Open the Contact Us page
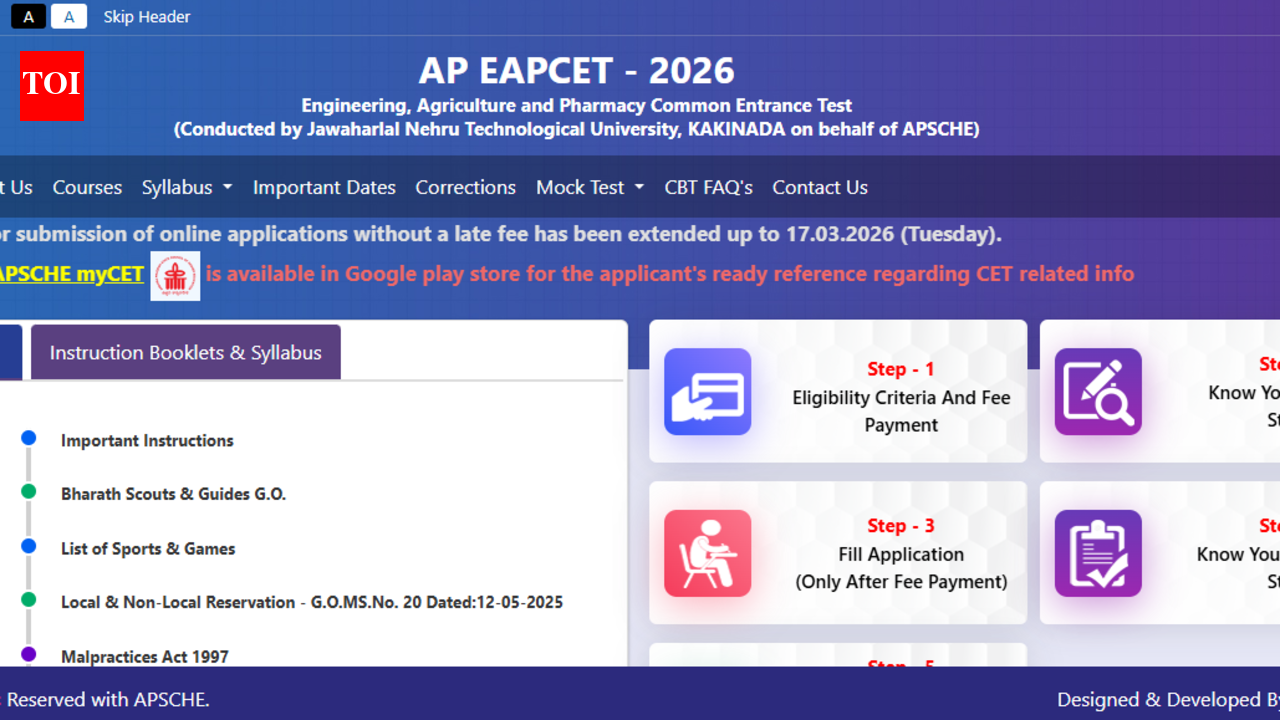The image size is (1280, 720). [x=819, y=187]
